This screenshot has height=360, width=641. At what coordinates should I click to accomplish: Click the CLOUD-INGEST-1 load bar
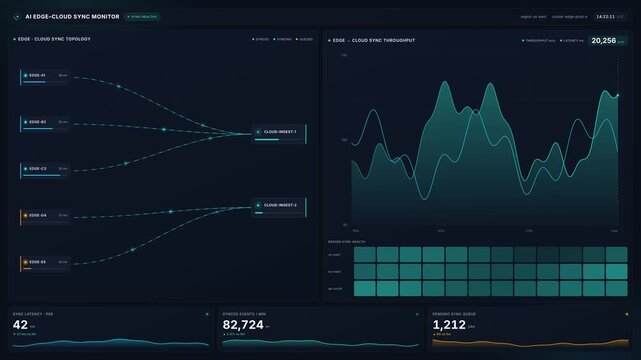tap(279, 140)
